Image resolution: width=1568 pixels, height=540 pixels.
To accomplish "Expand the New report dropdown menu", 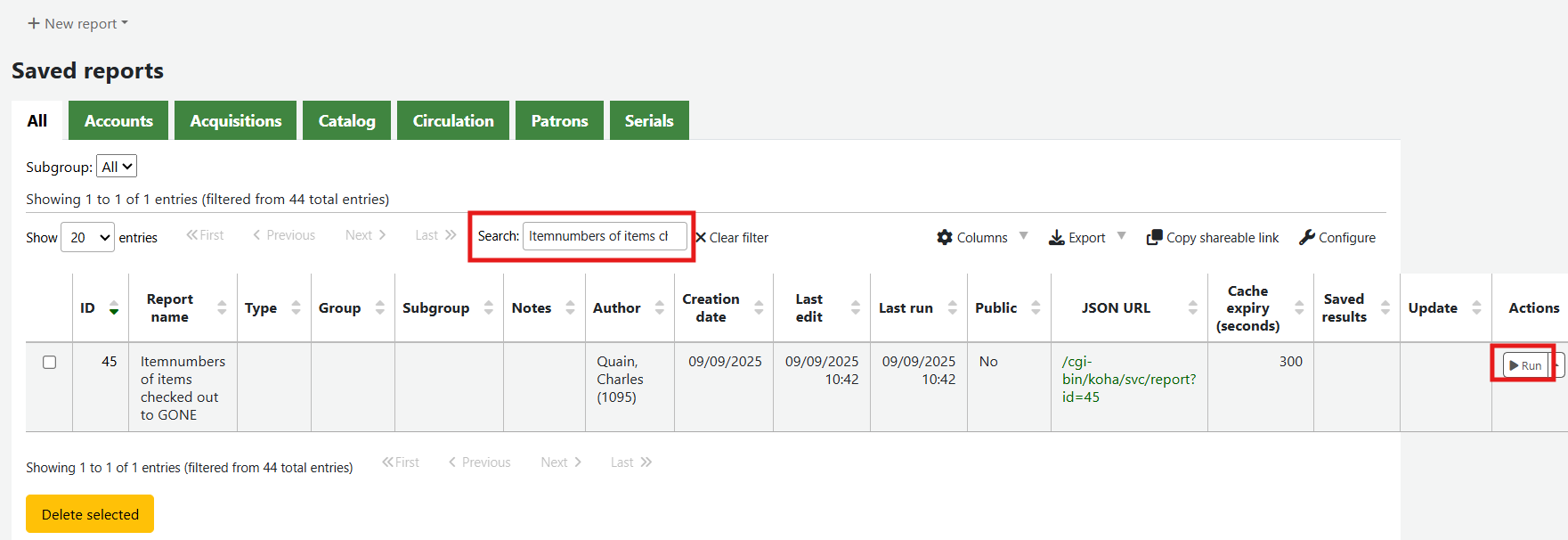I will pos(78,23).
